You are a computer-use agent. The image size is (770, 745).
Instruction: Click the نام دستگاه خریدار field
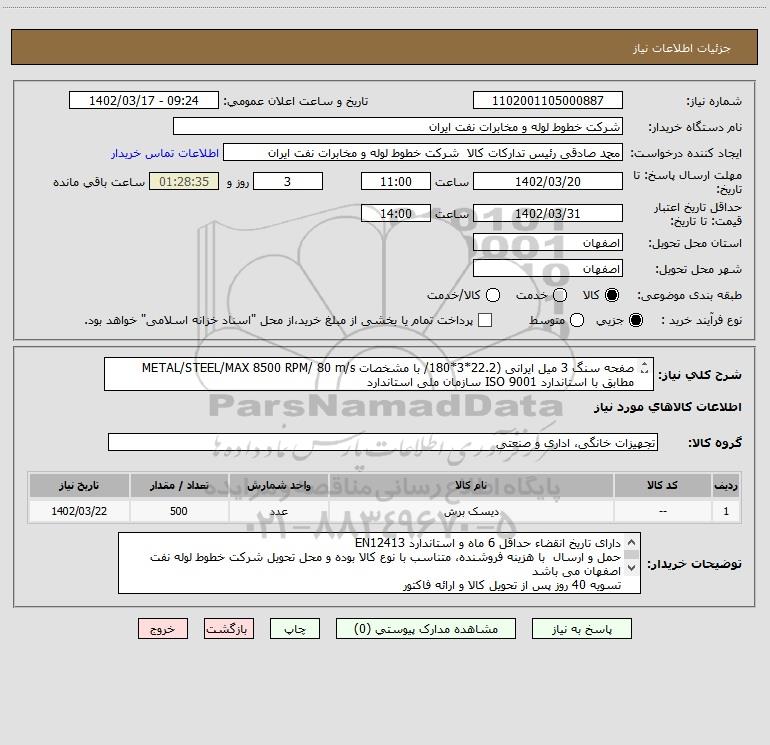(398, 126)
